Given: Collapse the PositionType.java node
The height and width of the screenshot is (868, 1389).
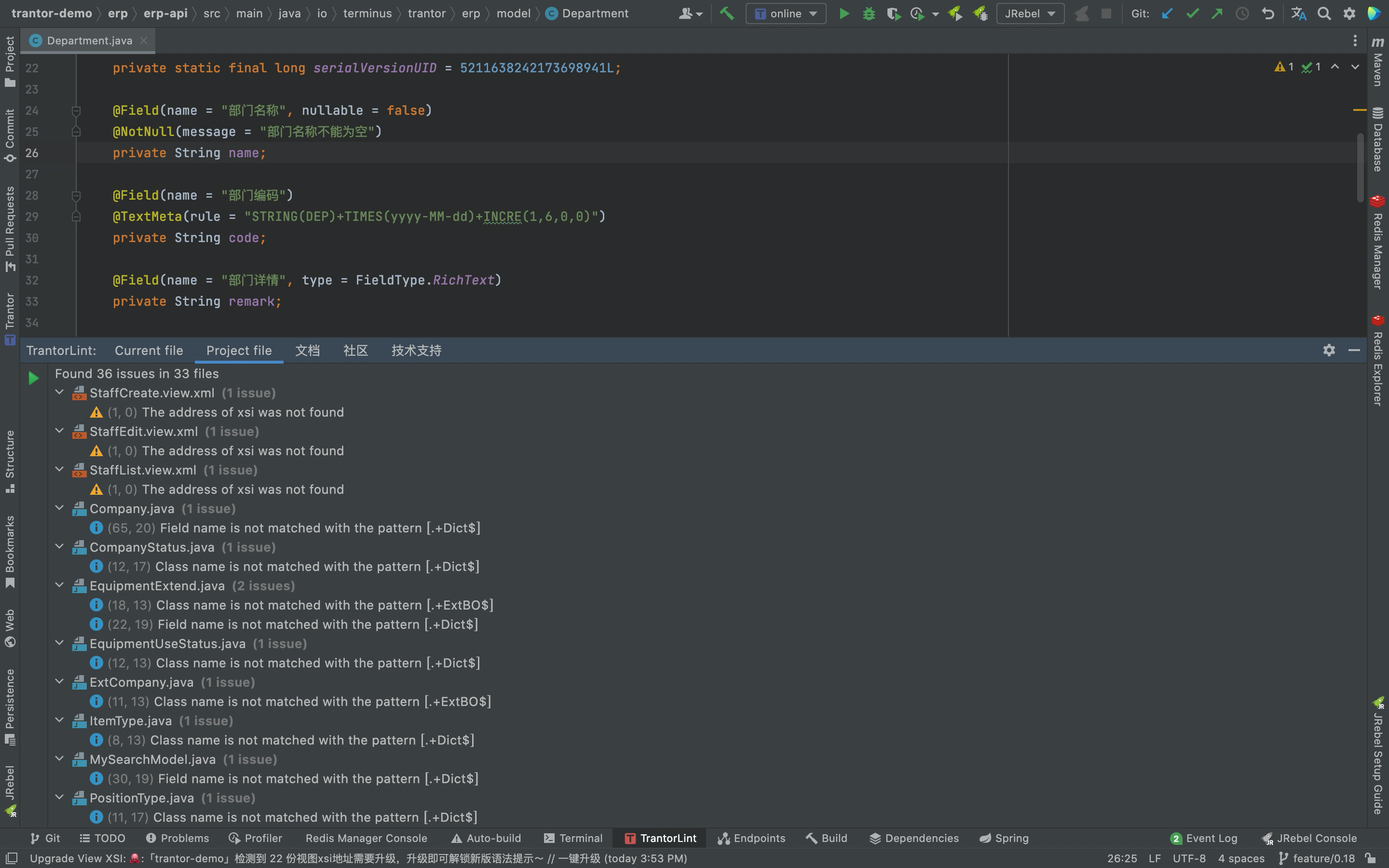Looking at the screenshot, I should click(59, 798).
